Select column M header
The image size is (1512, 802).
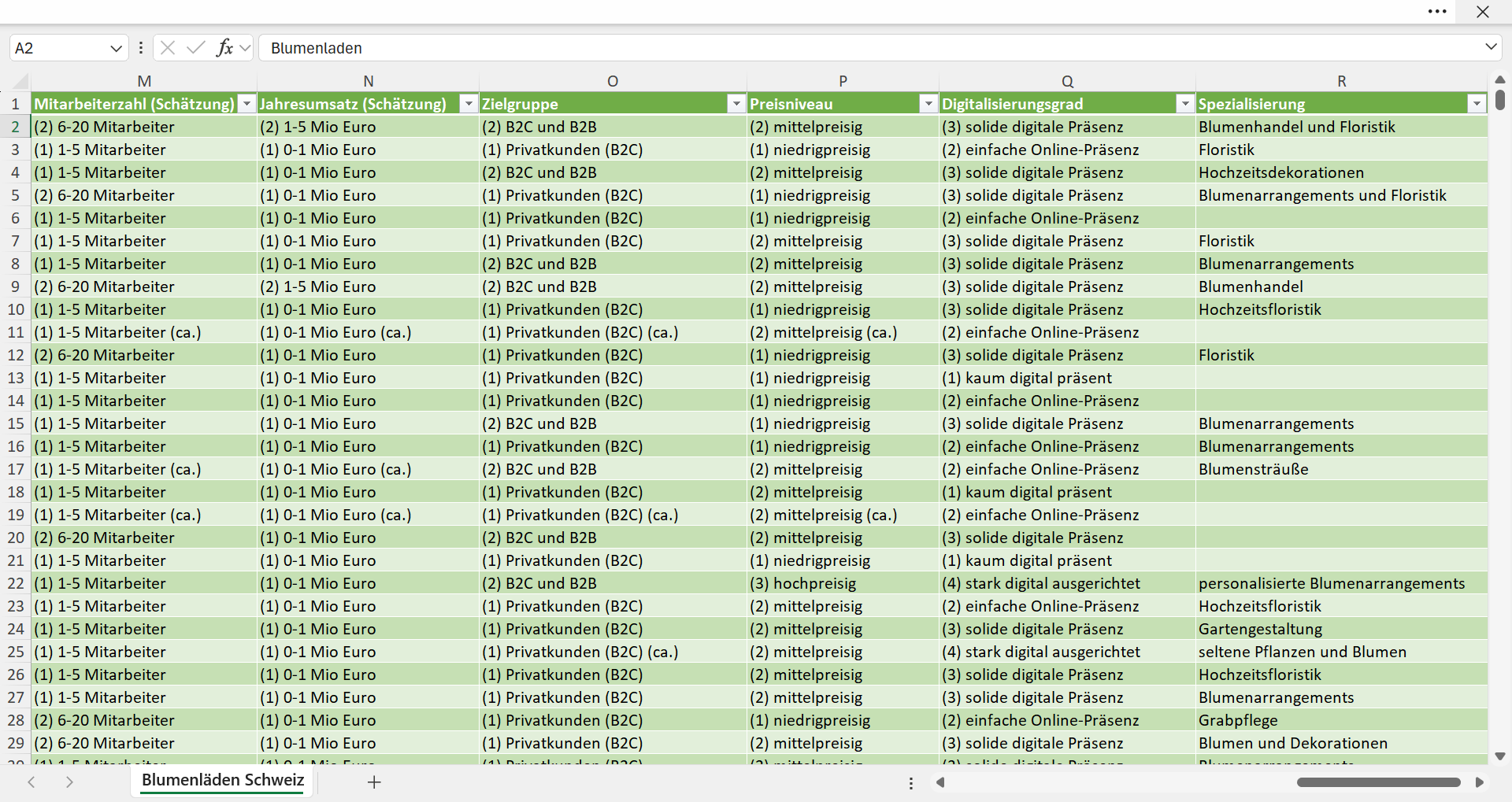coord(144,81)
